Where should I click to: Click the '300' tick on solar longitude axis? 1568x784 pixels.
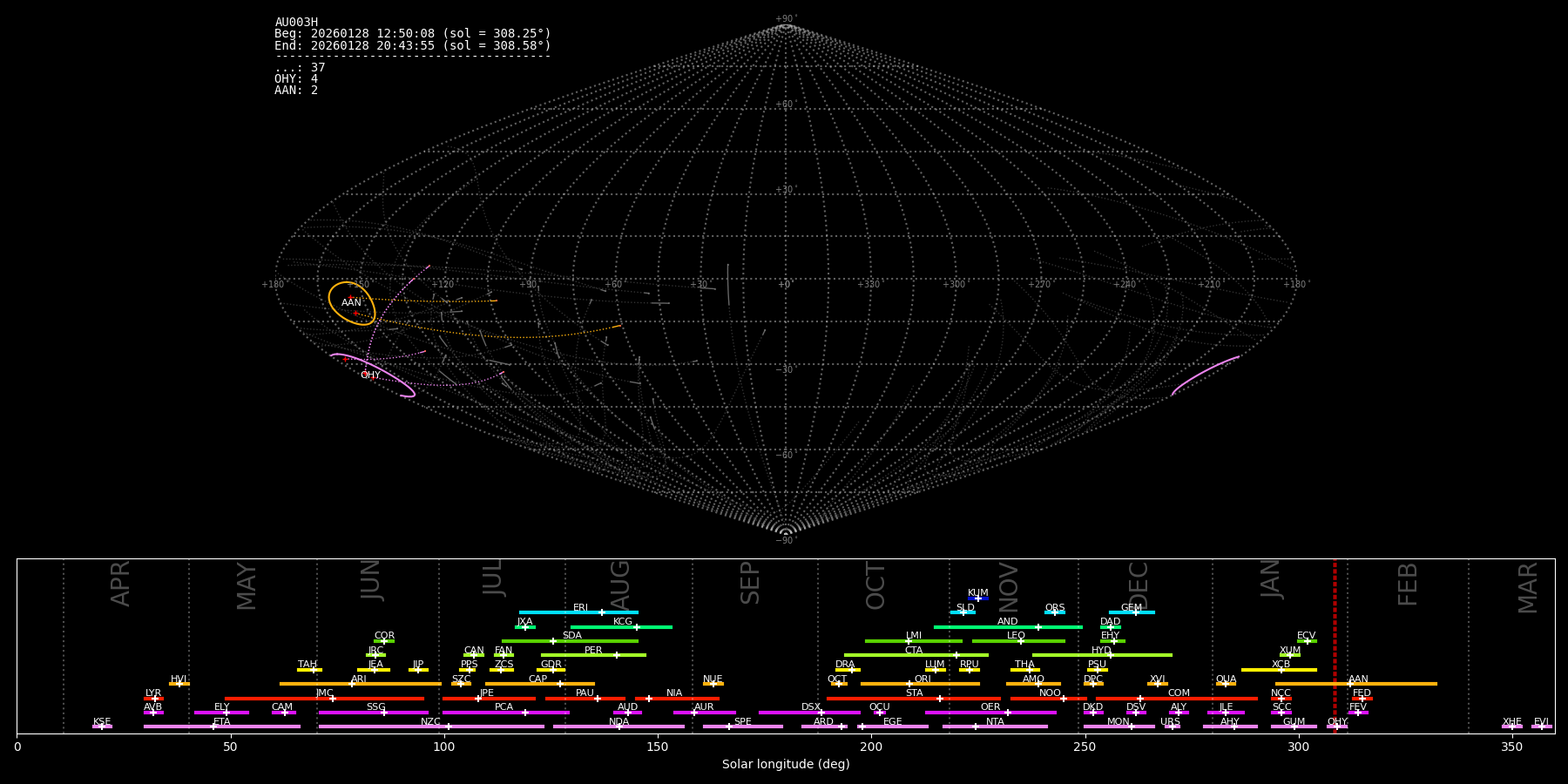[x=1298, y=747]
